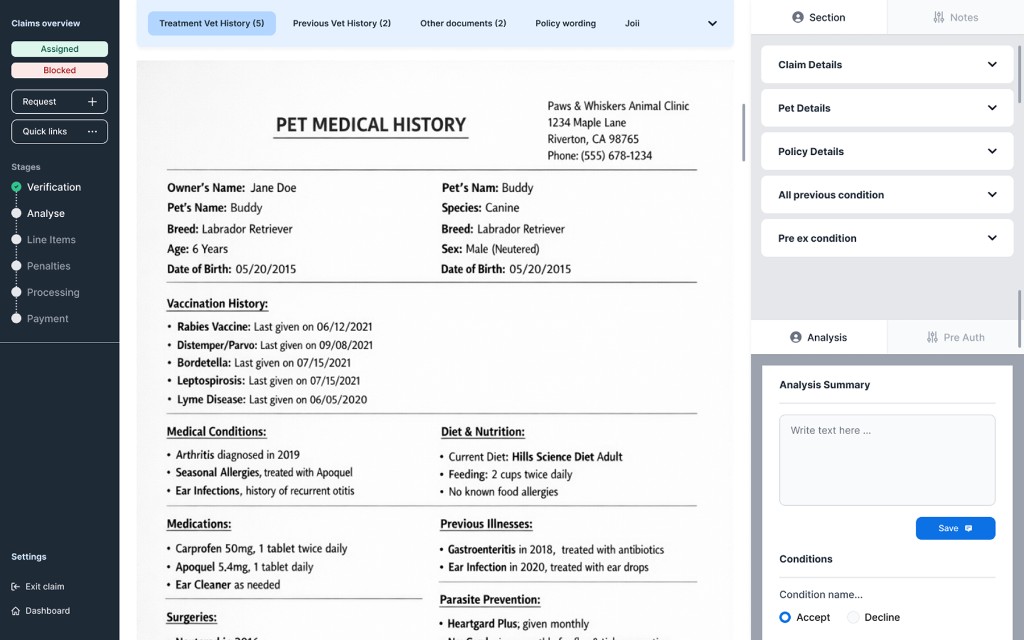Click the Line Items stage dot
The height and width of the screenshot is (640, 1024).
16,240
